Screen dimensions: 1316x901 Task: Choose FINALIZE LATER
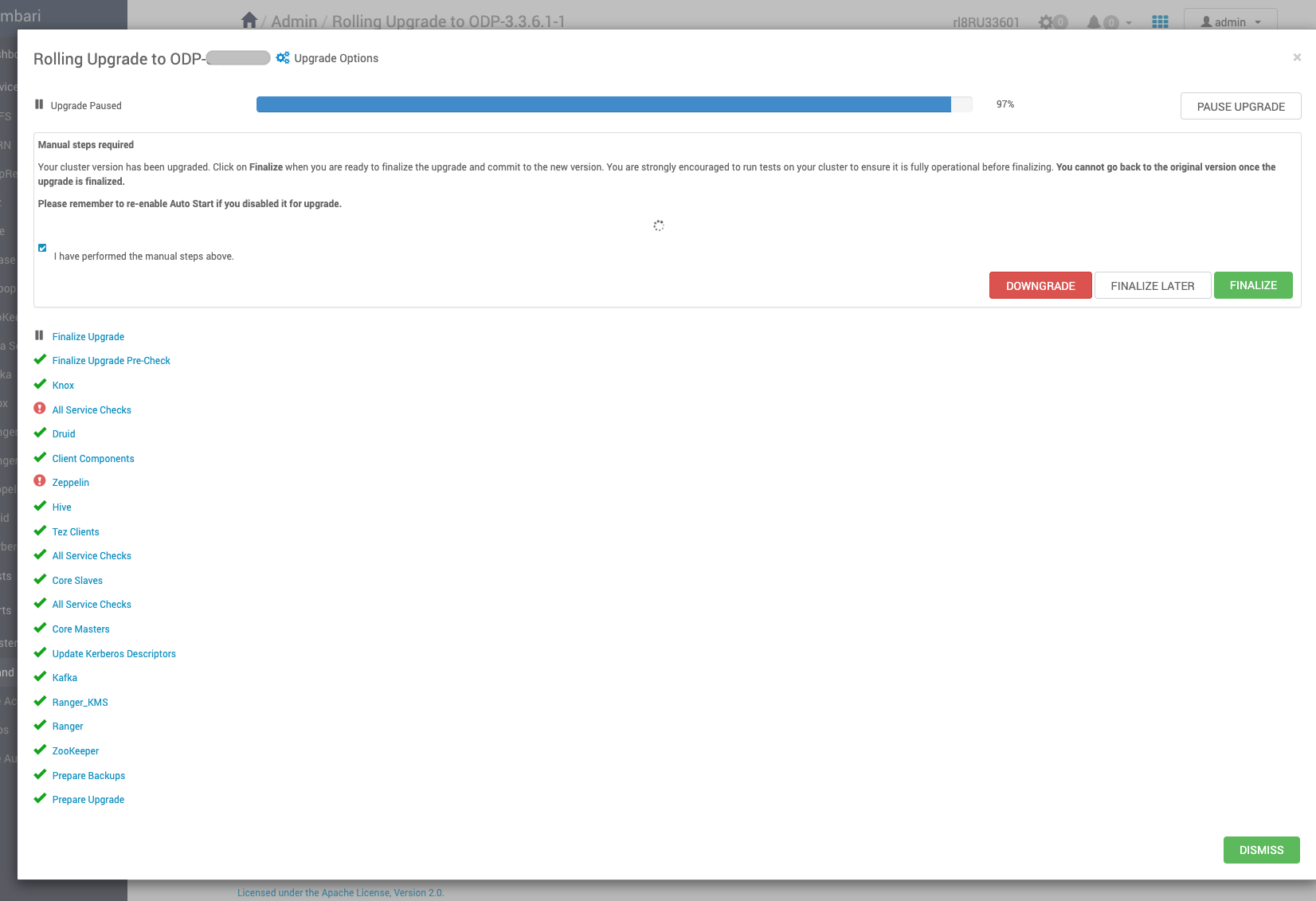(1153, 285)
